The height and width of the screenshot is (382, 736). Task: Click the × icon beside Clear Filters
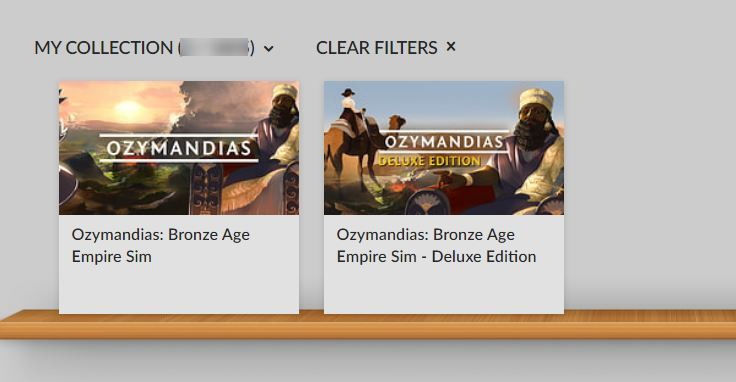click(x=451, y=46)
